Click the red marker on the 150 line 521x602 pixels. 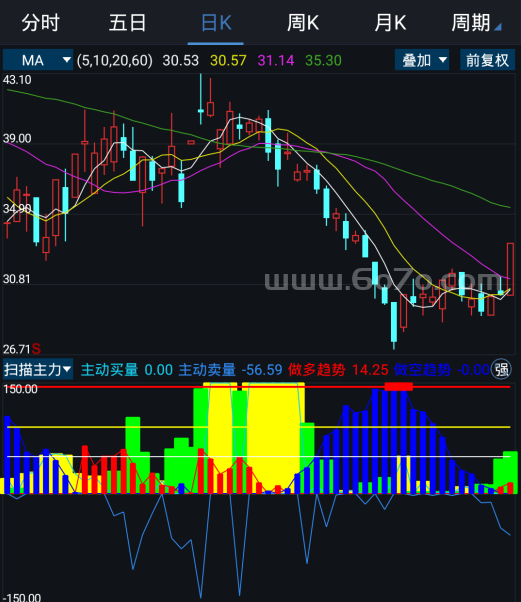pyautogui.click(x=399, y=387)
